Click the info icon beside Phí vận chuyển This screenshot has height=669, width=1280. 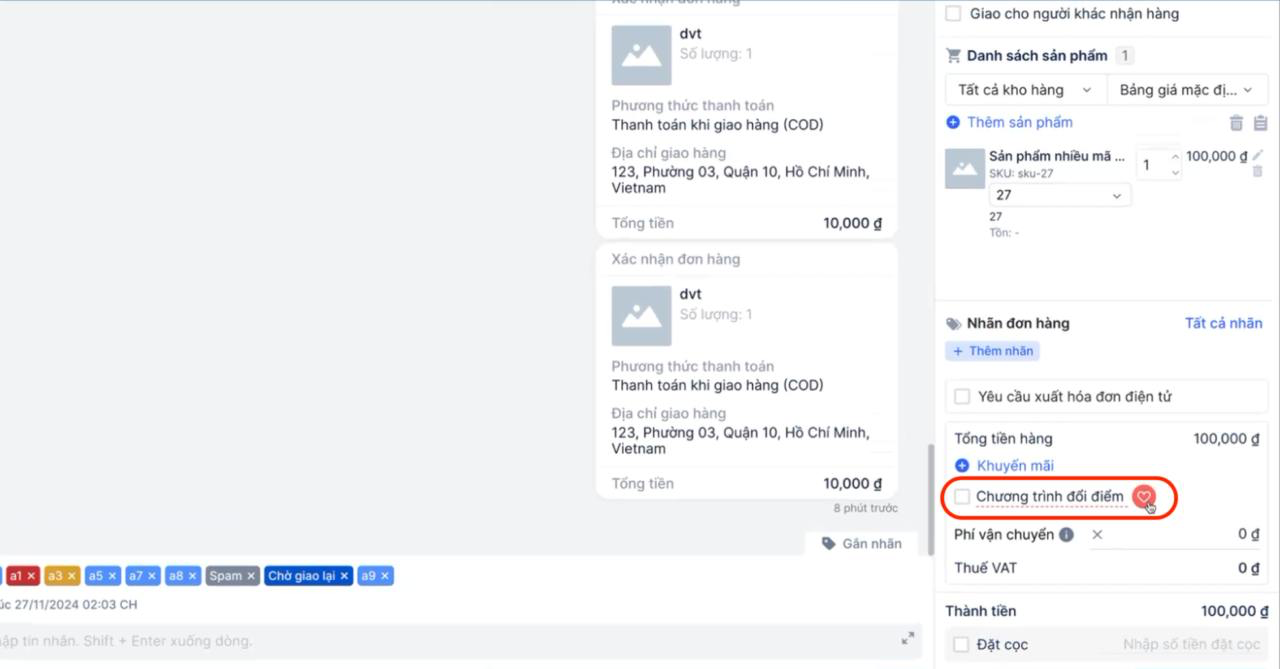(1066, 535)
